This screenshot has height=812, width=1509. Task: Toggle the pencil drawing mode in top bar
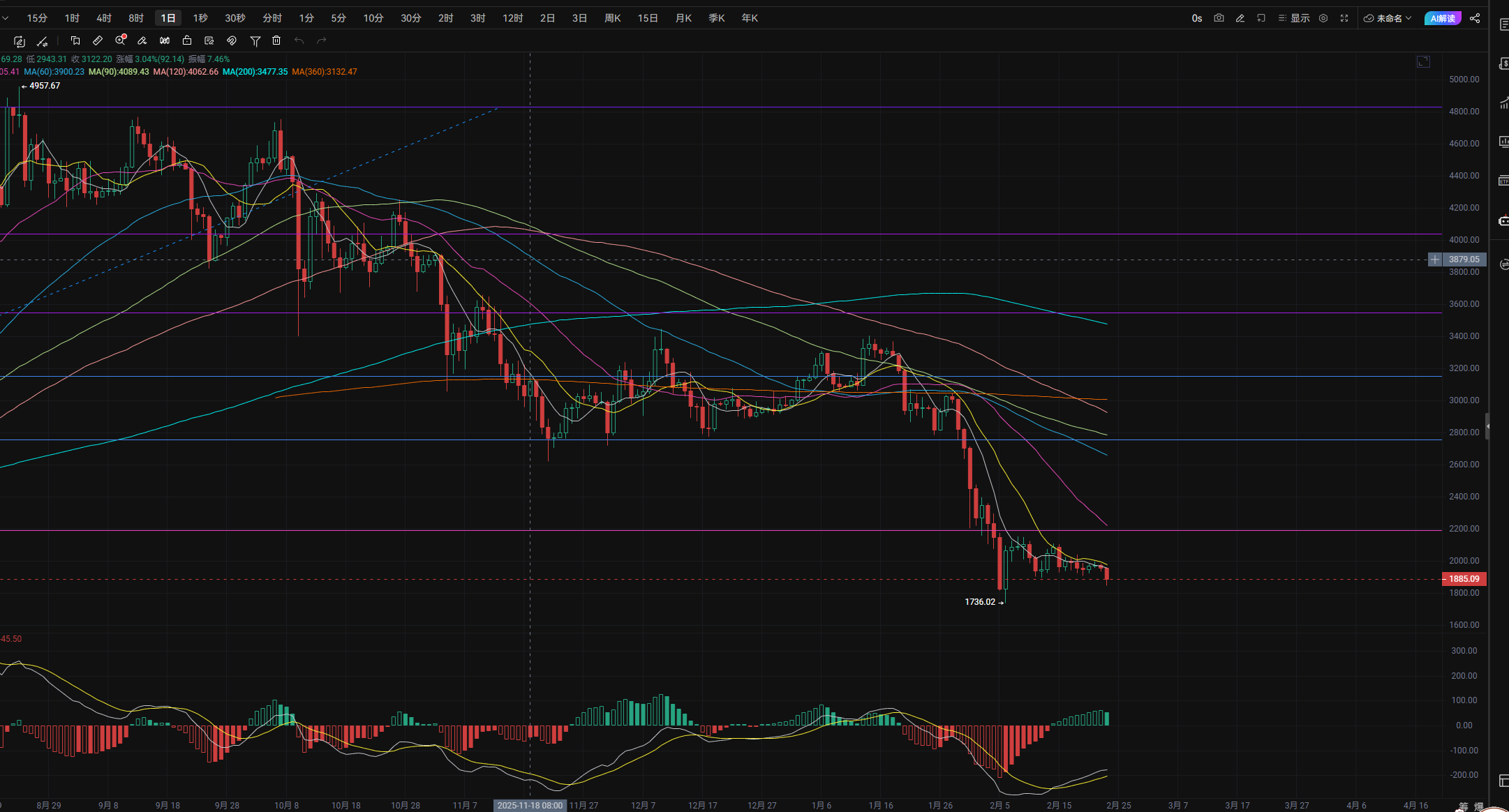[x=1240, y=18]
